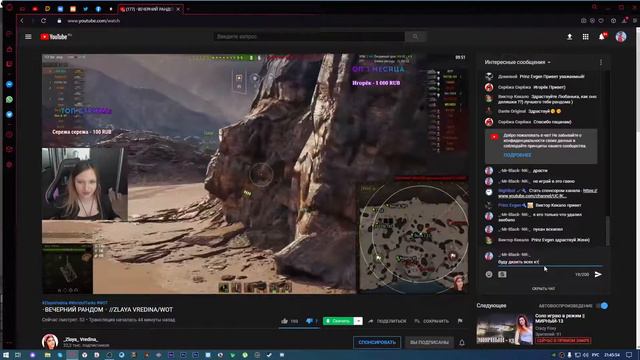Open the ПОДРОБНЕЕ link in chat notice

[x=517, y=155]
